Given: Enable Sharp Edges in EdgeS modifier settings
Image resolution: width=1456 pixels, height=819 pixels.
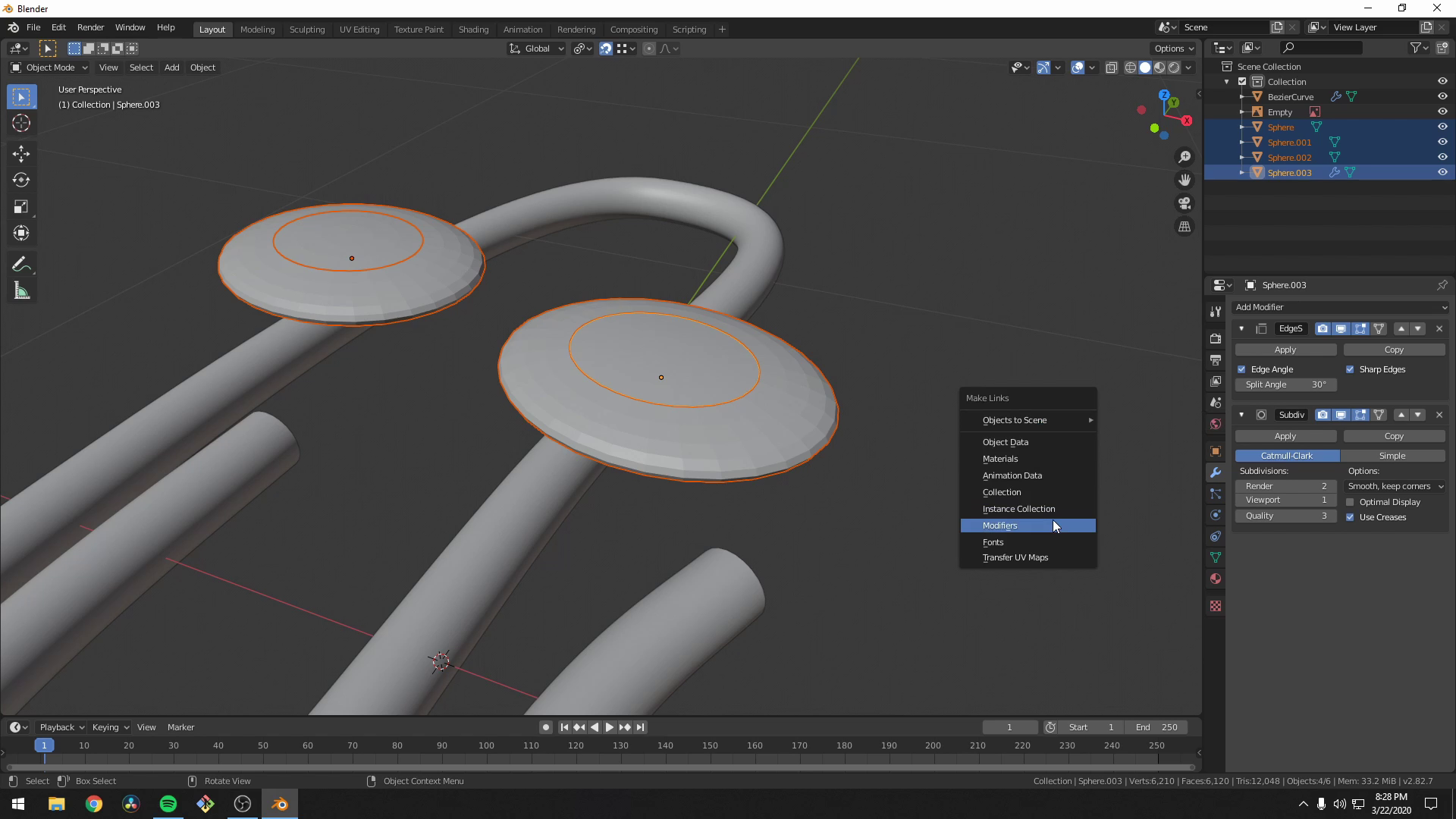Looking at the screenshot, I should point(1350,369).
